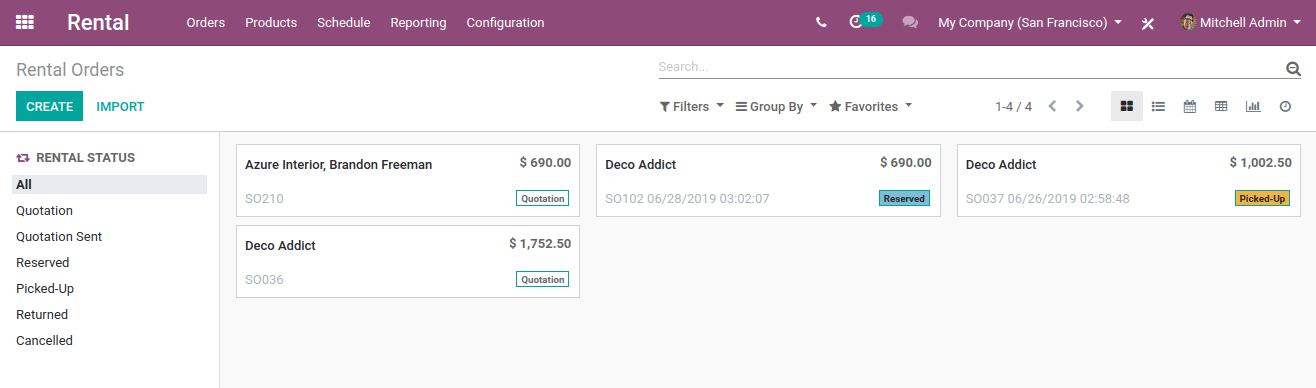Open the Products menu
This screenshot has width=1316, height=388.
click(x=271, y=22)
